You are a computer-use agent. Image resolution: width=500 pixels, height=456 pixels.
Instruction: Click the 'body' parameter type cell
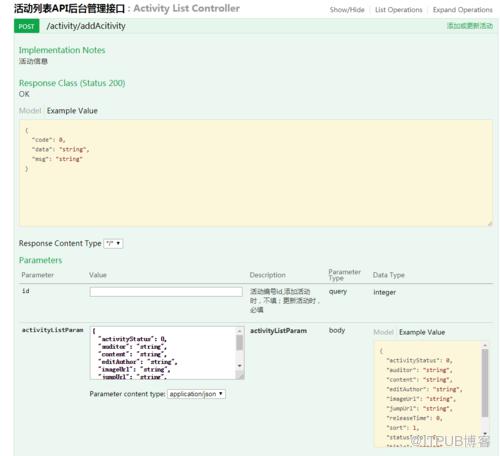[x=337, y=330]
